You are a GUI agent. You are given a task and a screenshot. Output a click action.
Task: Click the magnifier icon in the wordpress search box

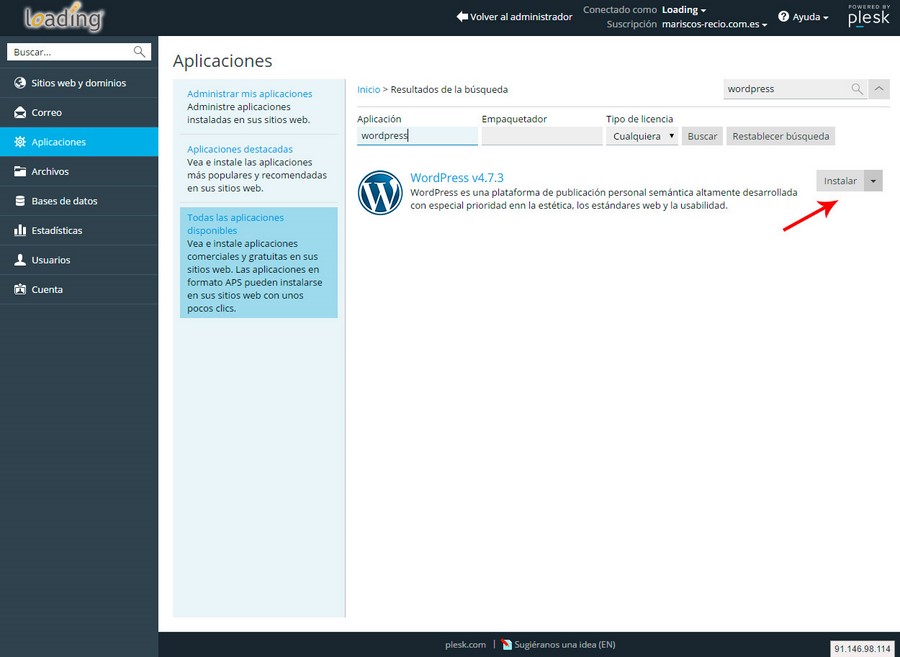click(x=857, y=89)
